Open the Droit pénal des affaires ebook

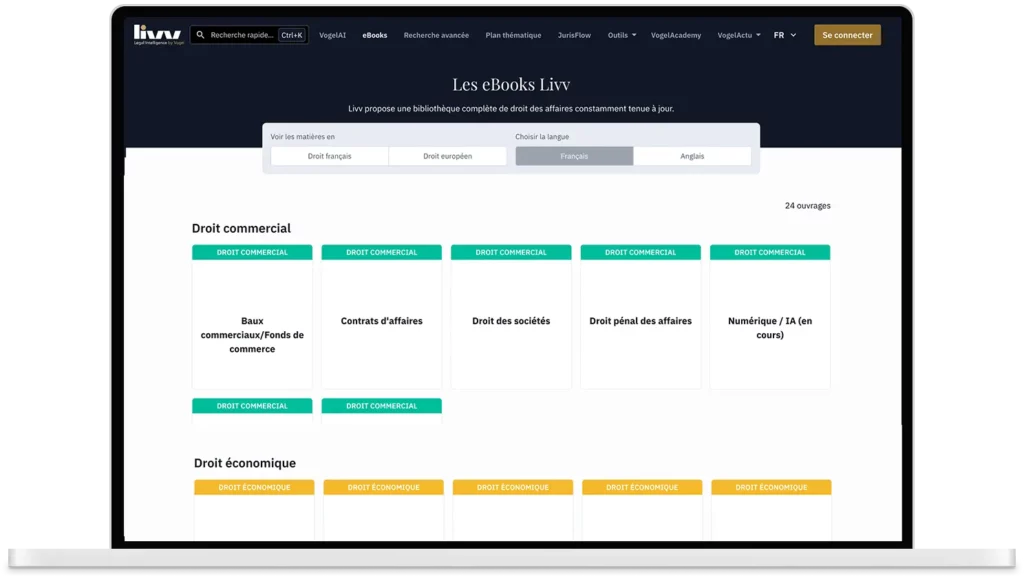coord(640,321)
